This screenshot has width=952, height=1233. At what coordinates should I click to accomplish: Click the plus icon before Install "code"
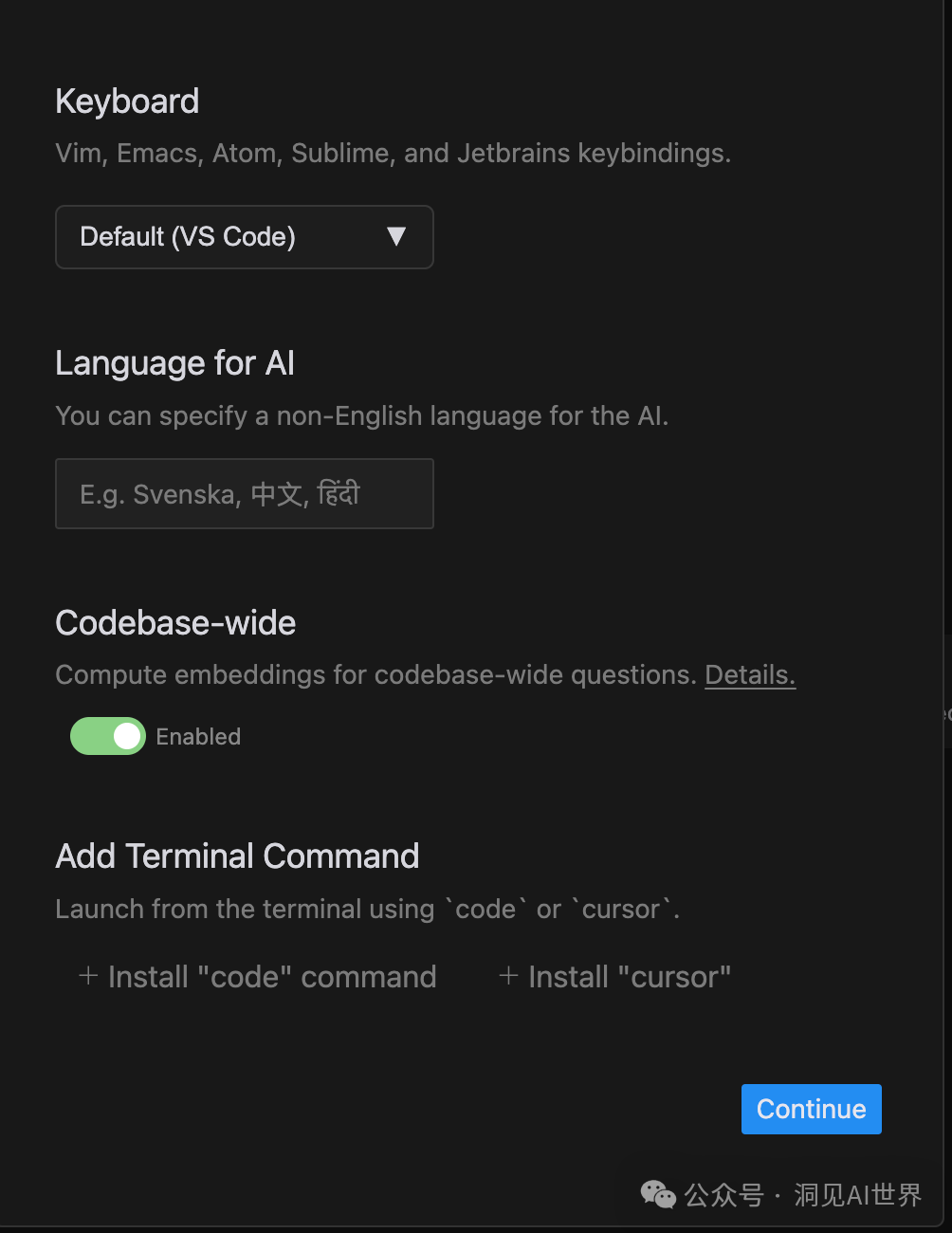(x=88, y=976)
